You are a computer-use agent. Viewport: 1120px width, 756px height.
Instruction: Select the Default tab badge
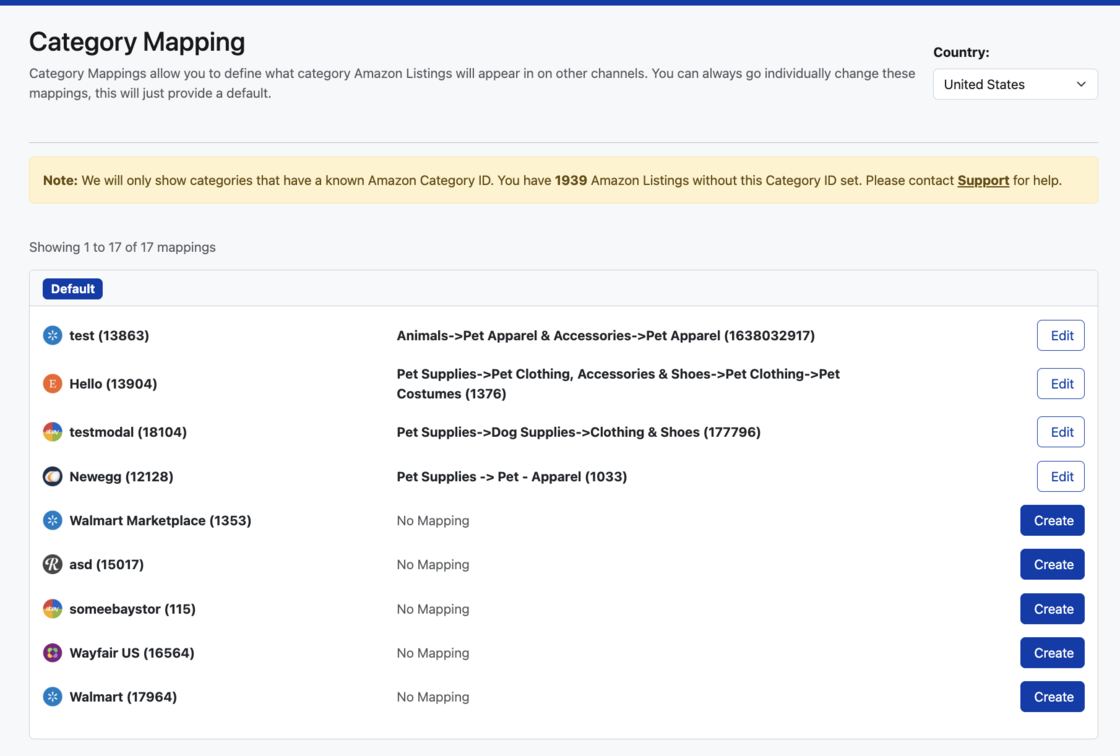[x=72, y=289]
